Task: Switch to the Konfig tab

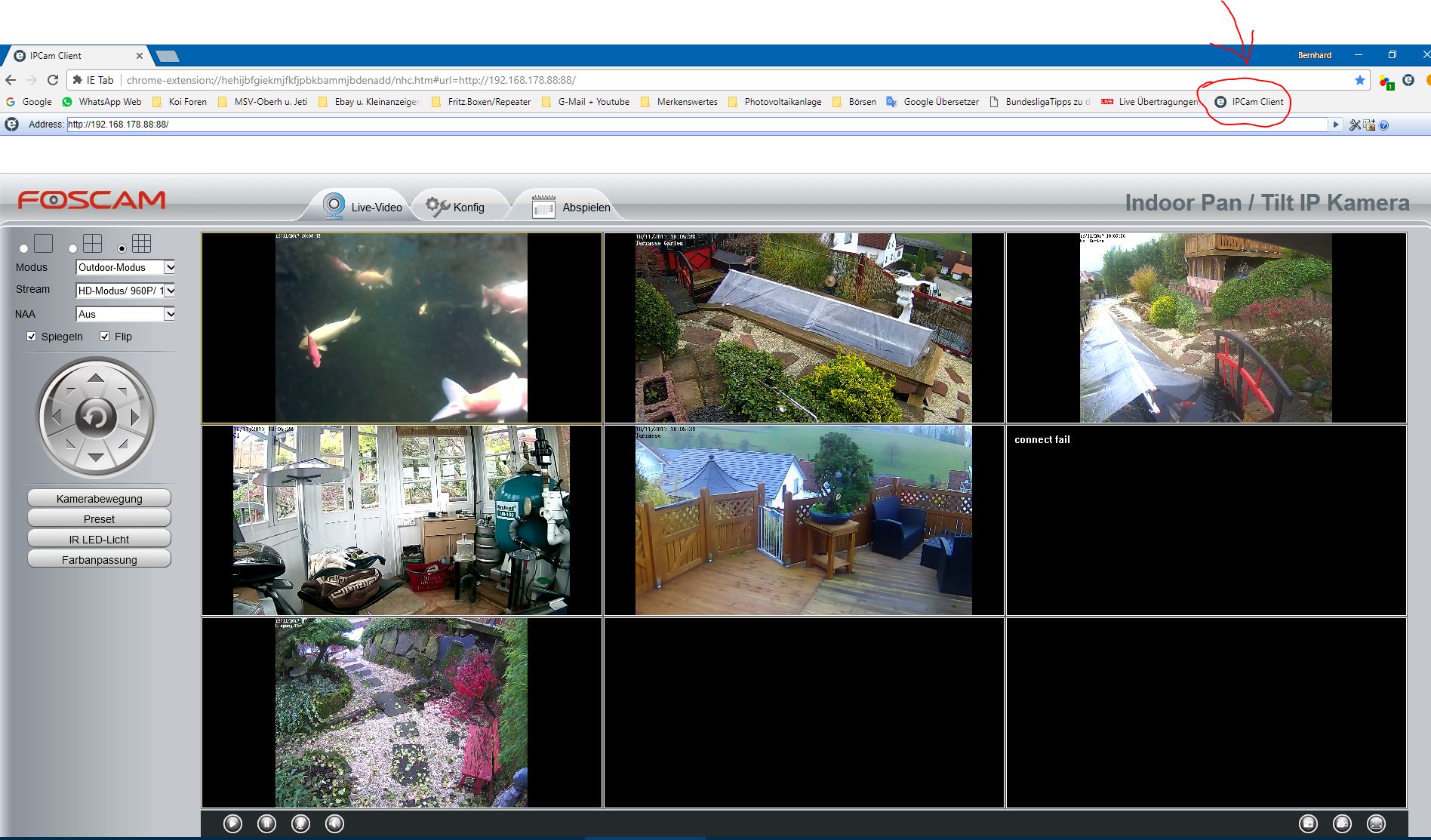Action: tap(456, 207)
